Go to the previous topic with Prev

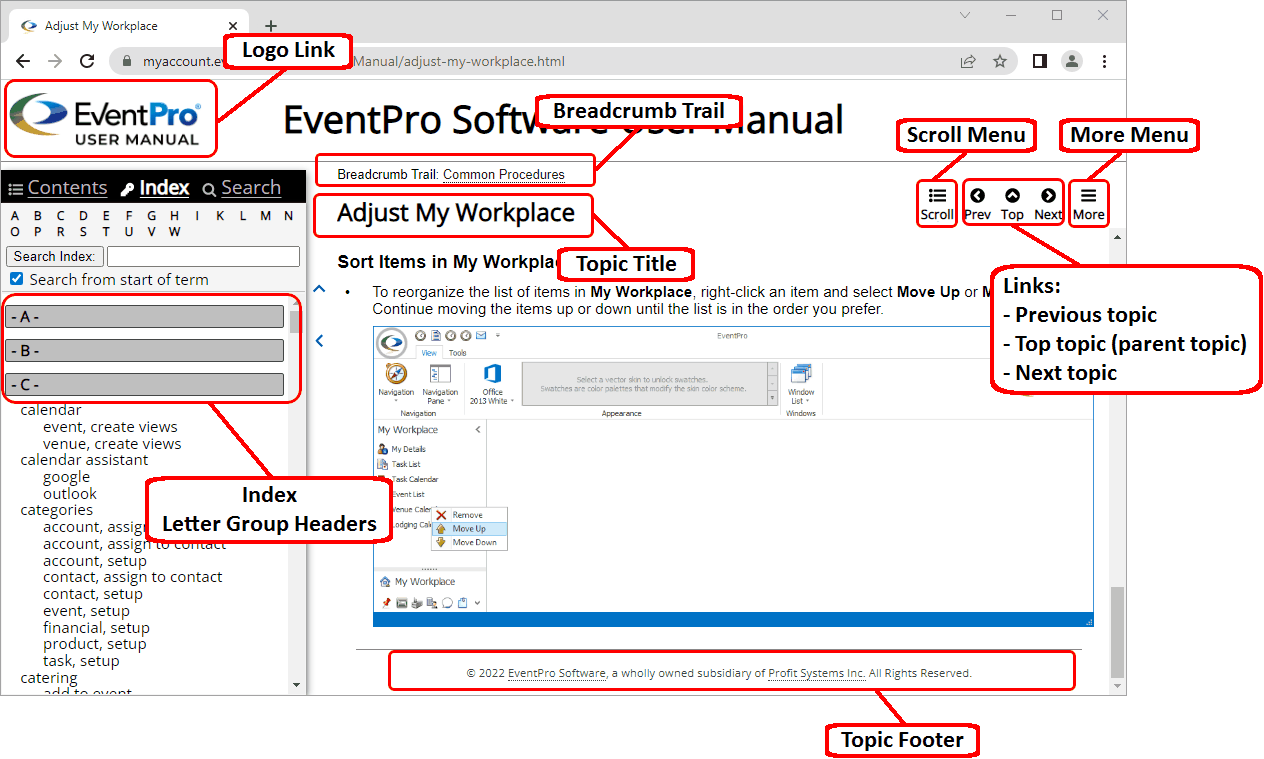[x=978, y=204]
